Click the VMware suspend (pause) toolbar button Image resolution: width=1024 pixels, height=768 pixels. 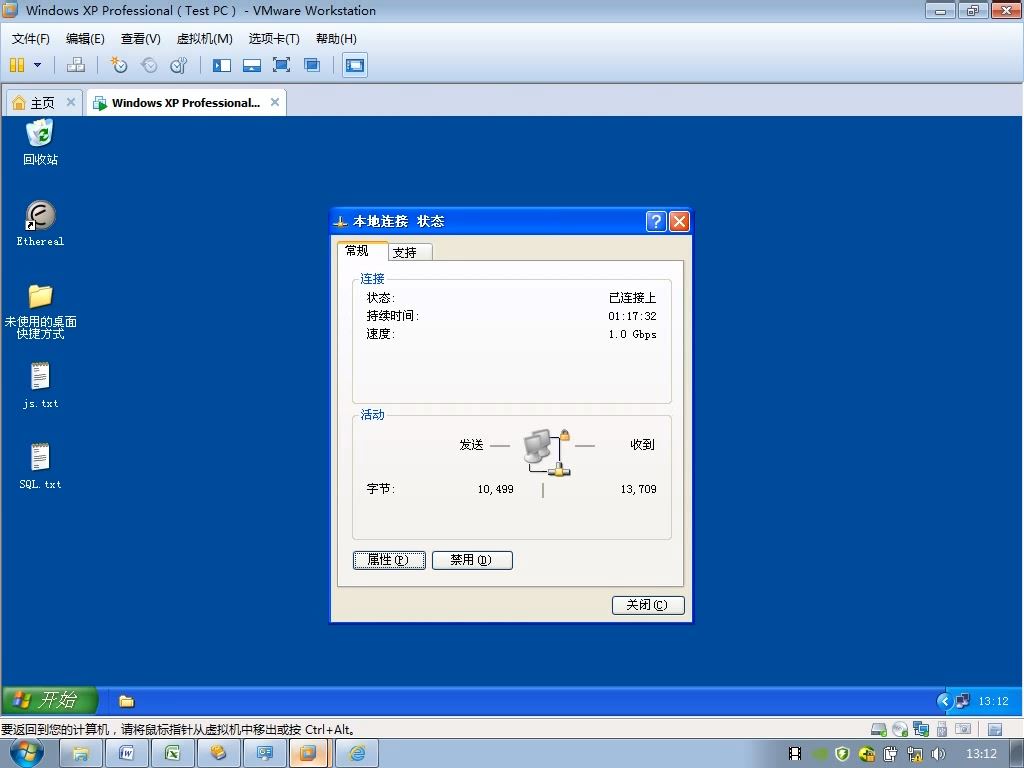point(17,65)
